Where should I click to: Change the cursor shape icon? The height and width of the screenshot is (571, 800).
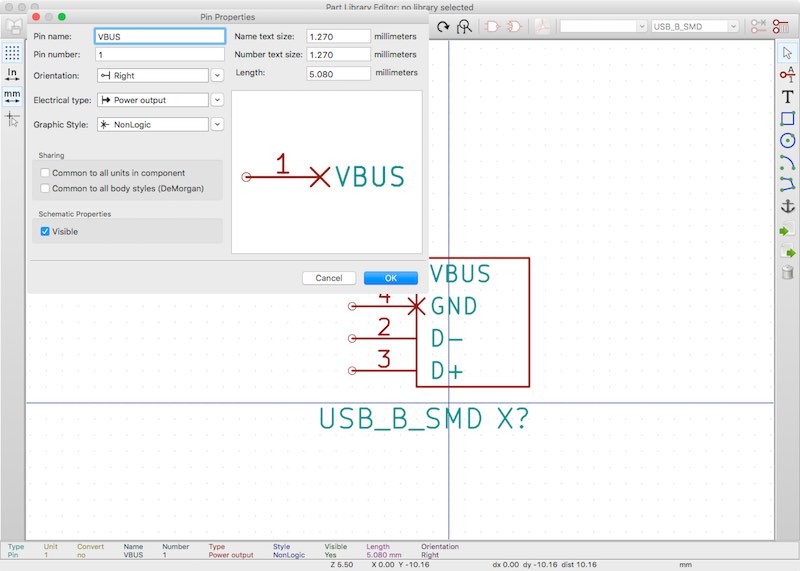[12, 119]
